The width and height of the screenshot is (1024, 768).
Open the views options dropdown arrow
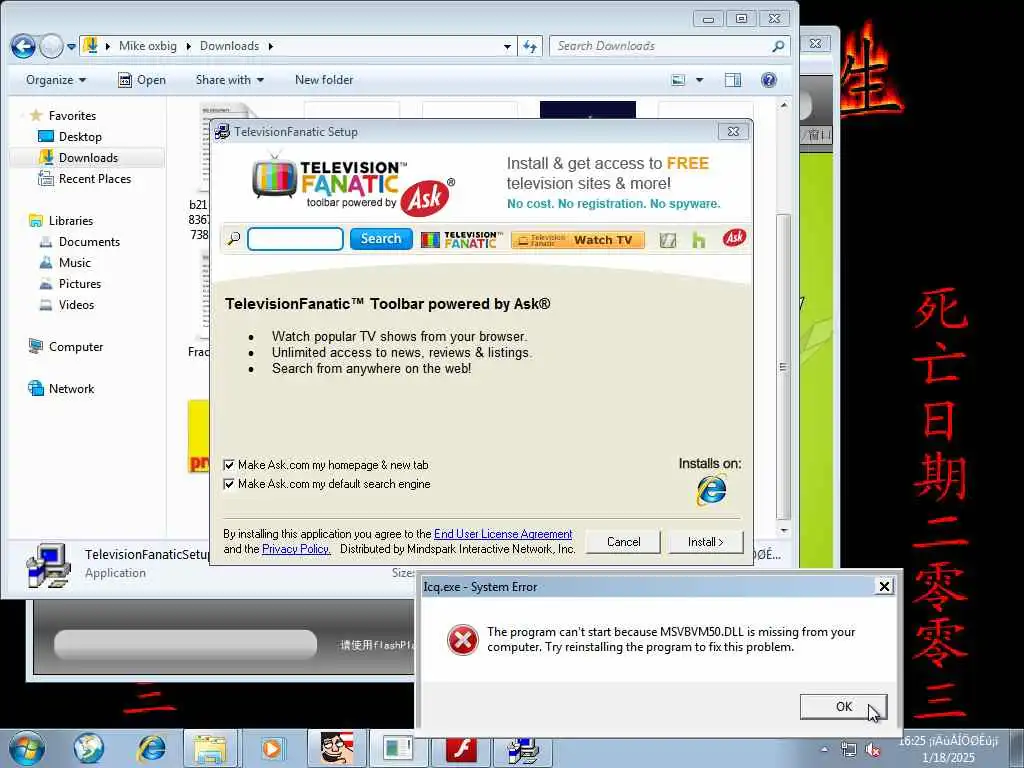pos(699,80)
